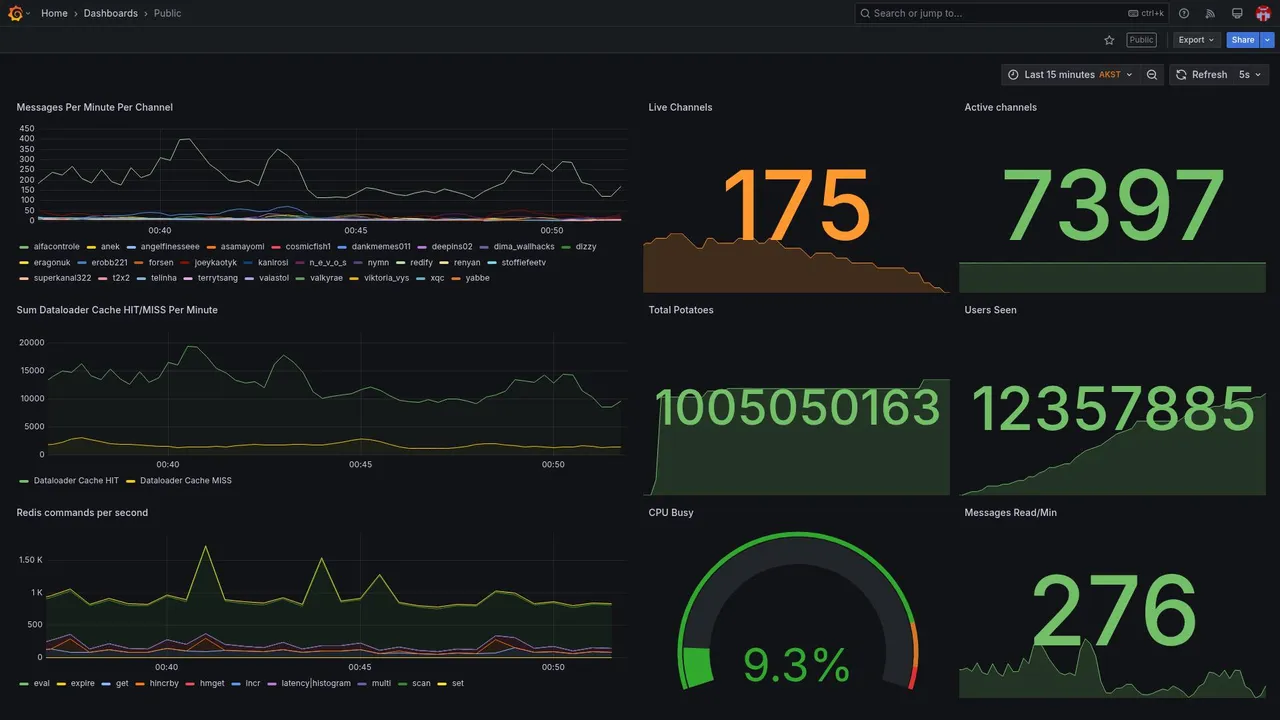Open Active channels panel title
Viewport: 1280px width, 720px height.
pos(1000,107)
